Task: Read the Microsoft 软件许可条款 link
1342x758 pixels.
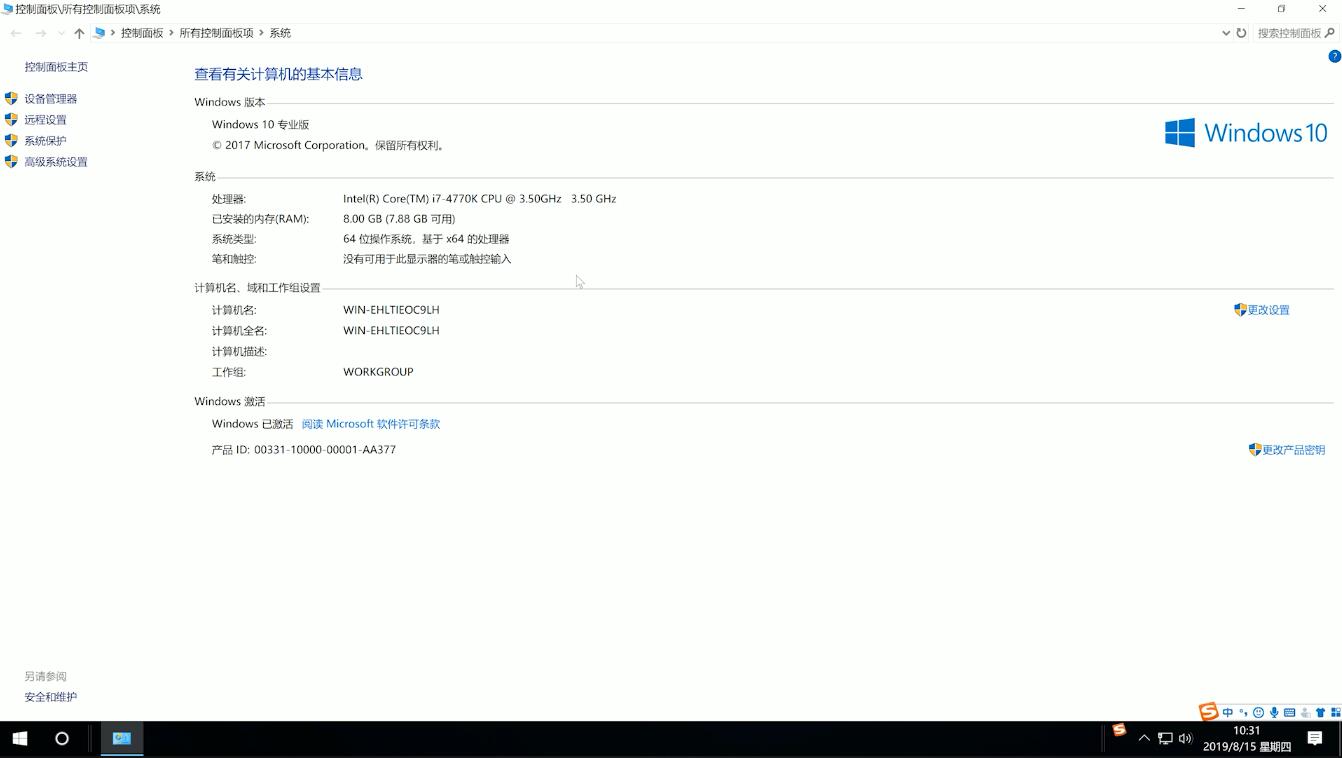Action: 371,424
